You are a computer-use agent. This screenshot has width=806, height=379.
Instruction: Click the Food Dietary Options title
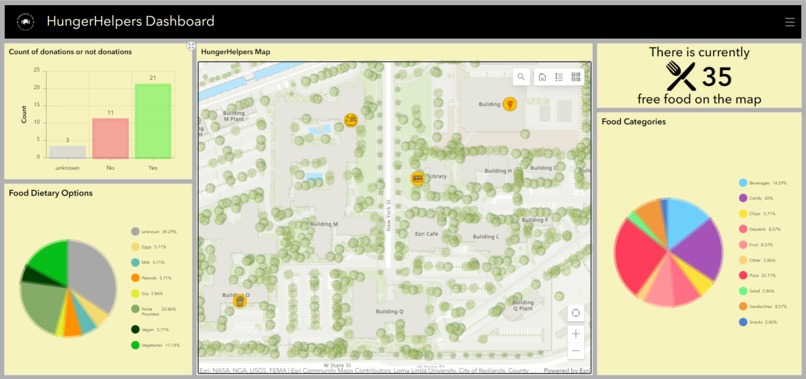pos(50,193)
